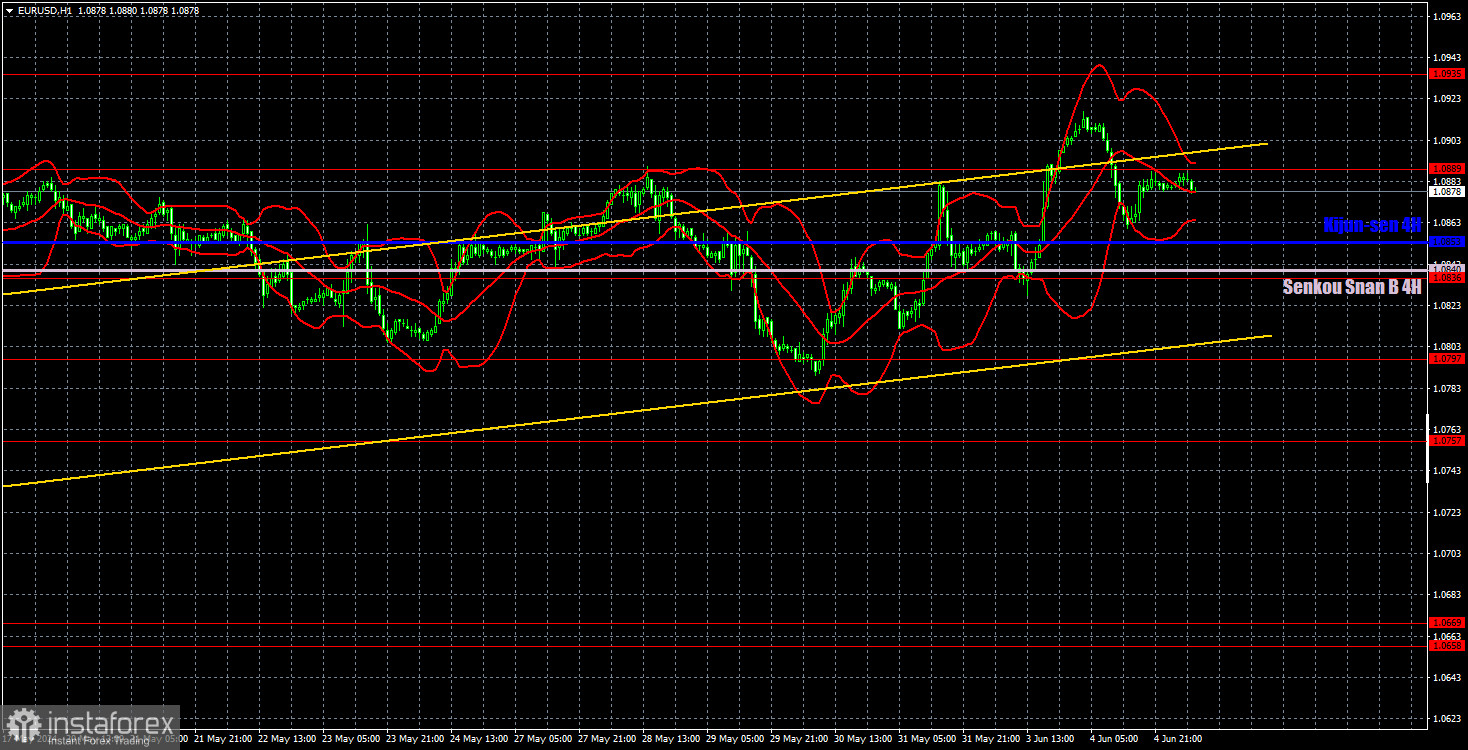
Task: Click the red 1.0669 level price tag
Action: tap(1447, 622)
